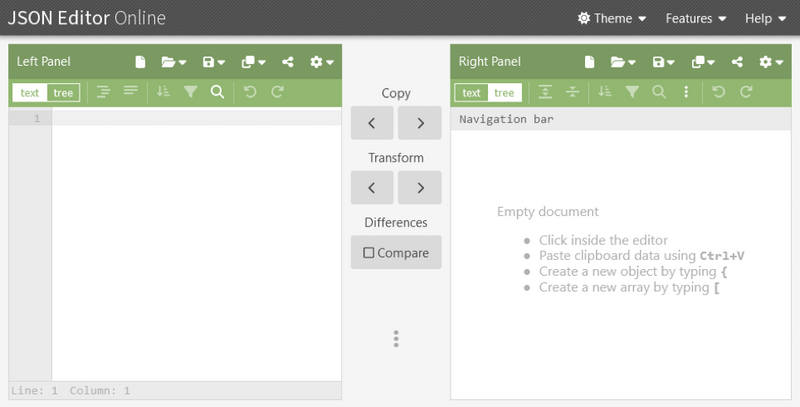The height and width of the screenshot is (407, 800).
Task: Open save menu in Left Panel
Action: pos(213,62)
